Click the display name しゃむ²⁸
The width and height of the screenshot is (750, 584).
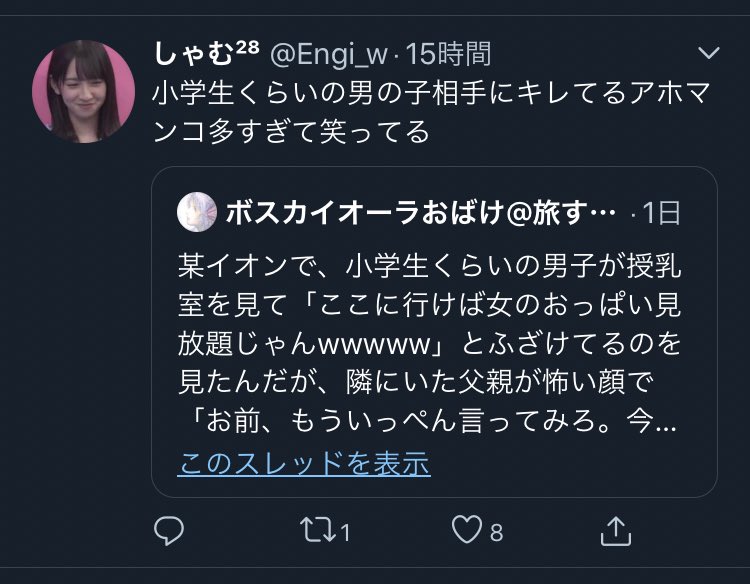[207, 53]
